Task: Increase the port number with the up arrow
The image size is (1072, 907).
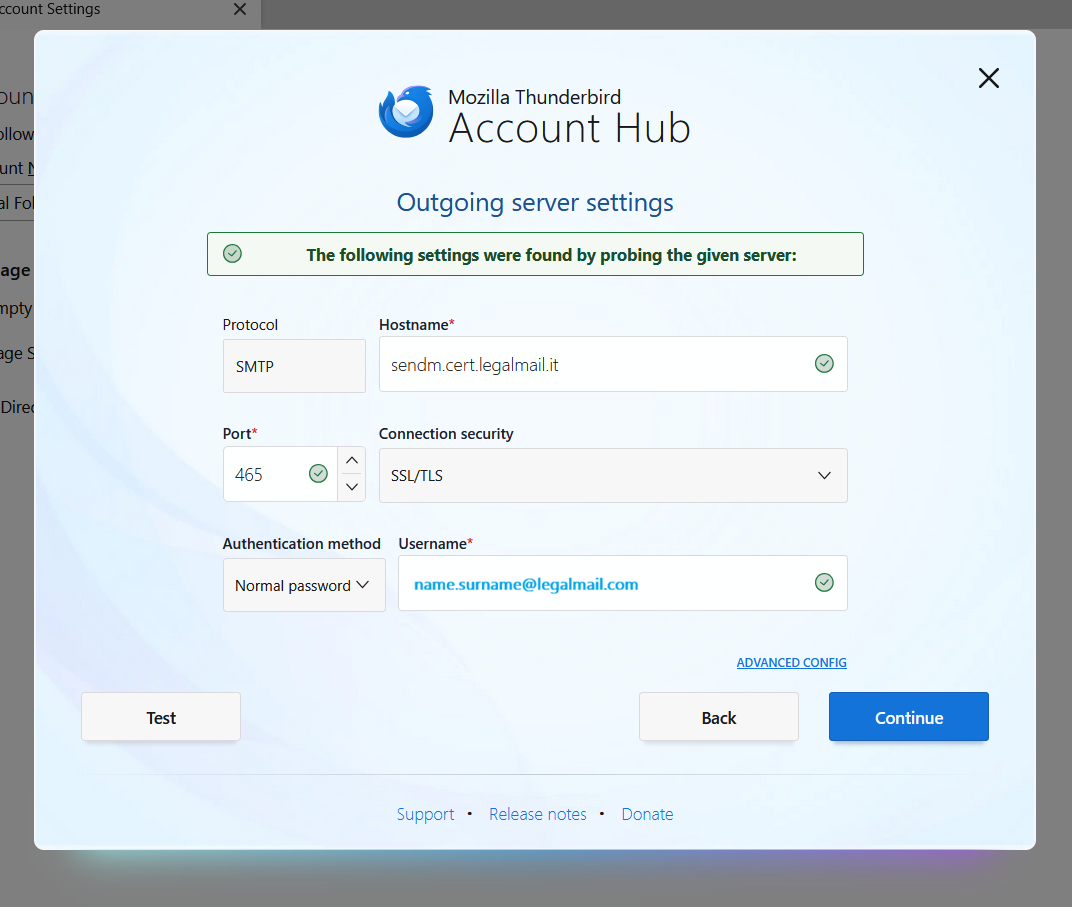Action: click(351, 461)
